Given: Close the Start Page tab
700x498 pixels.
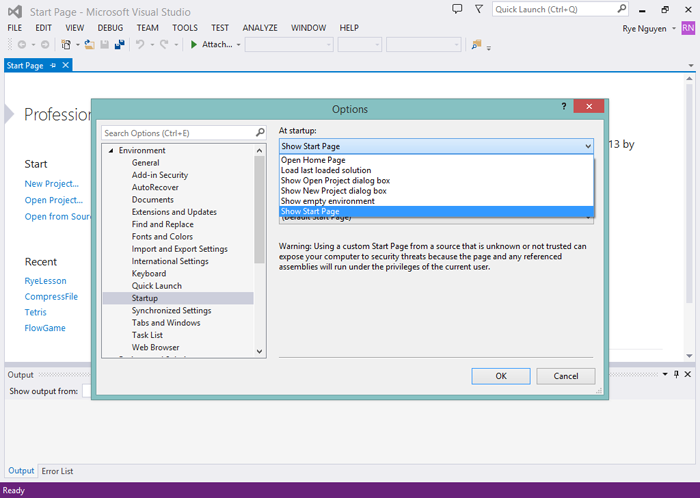Looking at the screenshot, I should pyautogui.click(x=66, y=65).
